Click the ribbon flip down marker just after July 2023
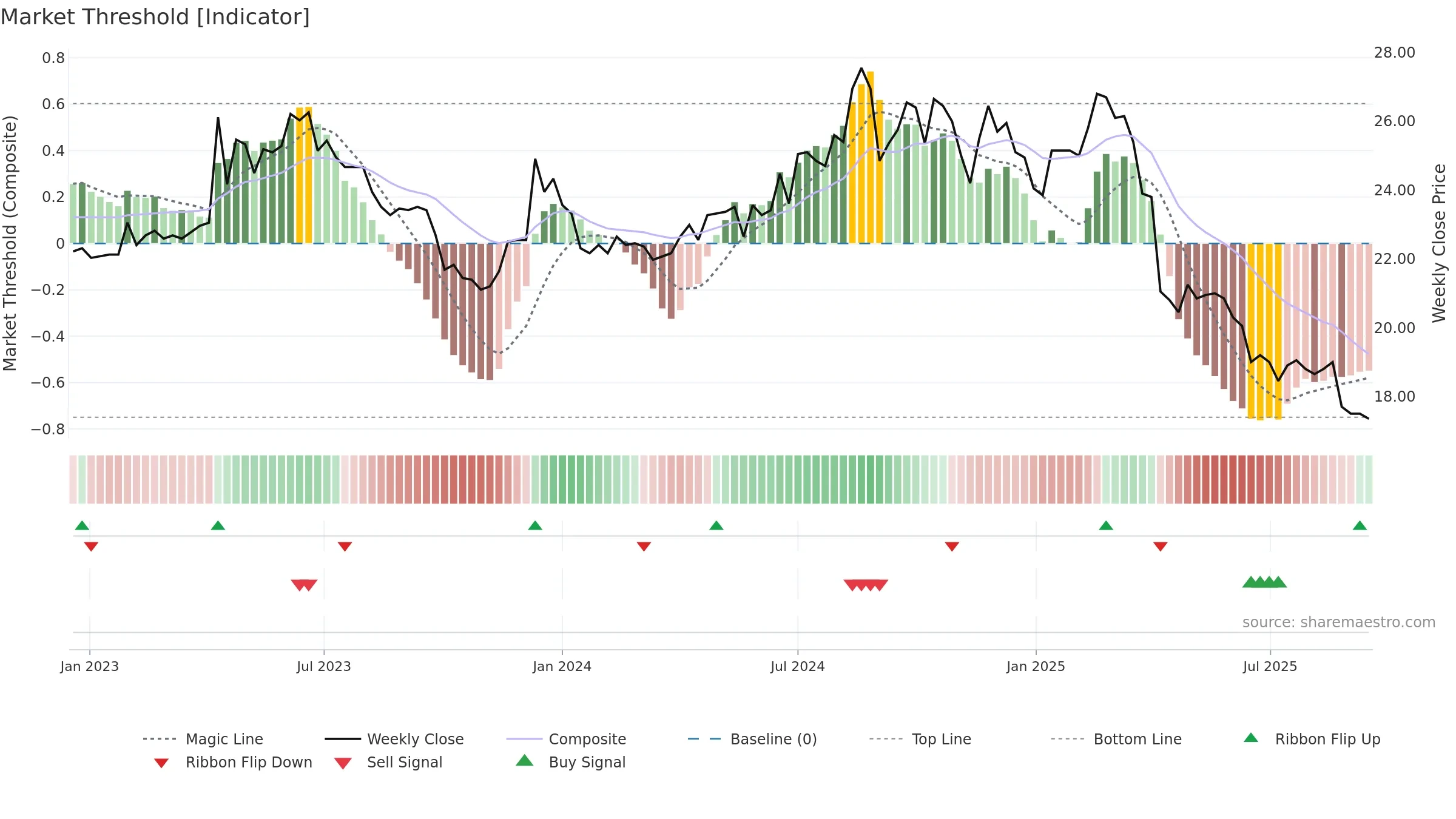This screenshot has height=819, width=1456. pyautogui.click(x=345, y=547)
